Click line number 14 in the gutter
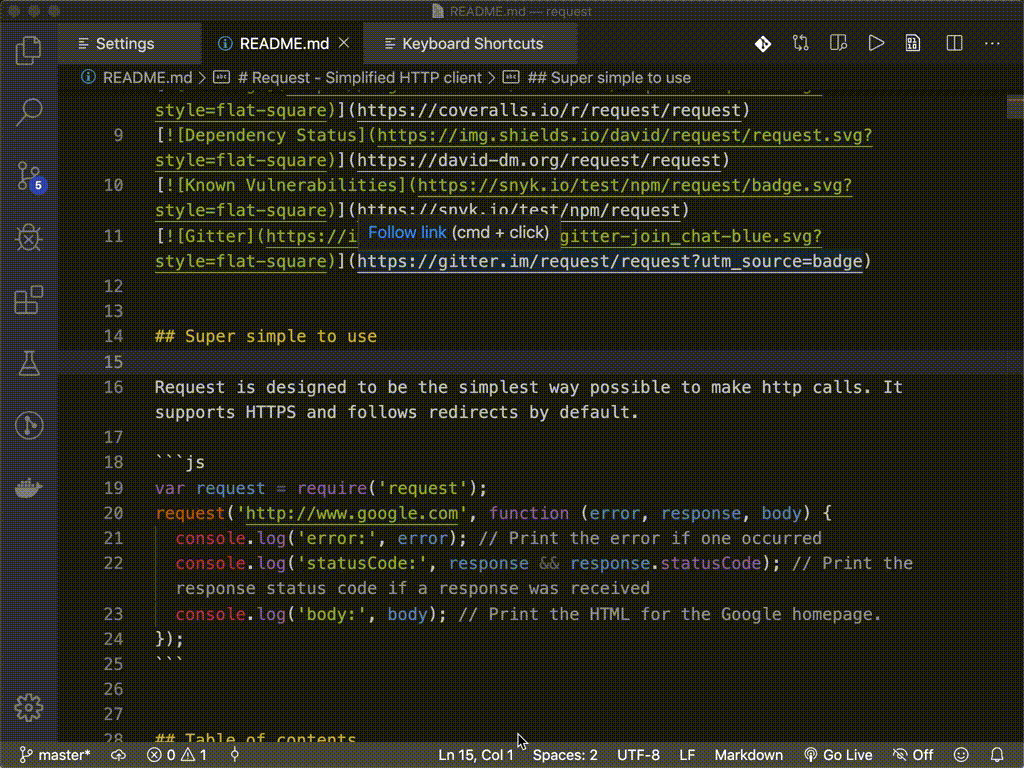This screenshot has width=1024, height=768. click(x=114, y=336)
